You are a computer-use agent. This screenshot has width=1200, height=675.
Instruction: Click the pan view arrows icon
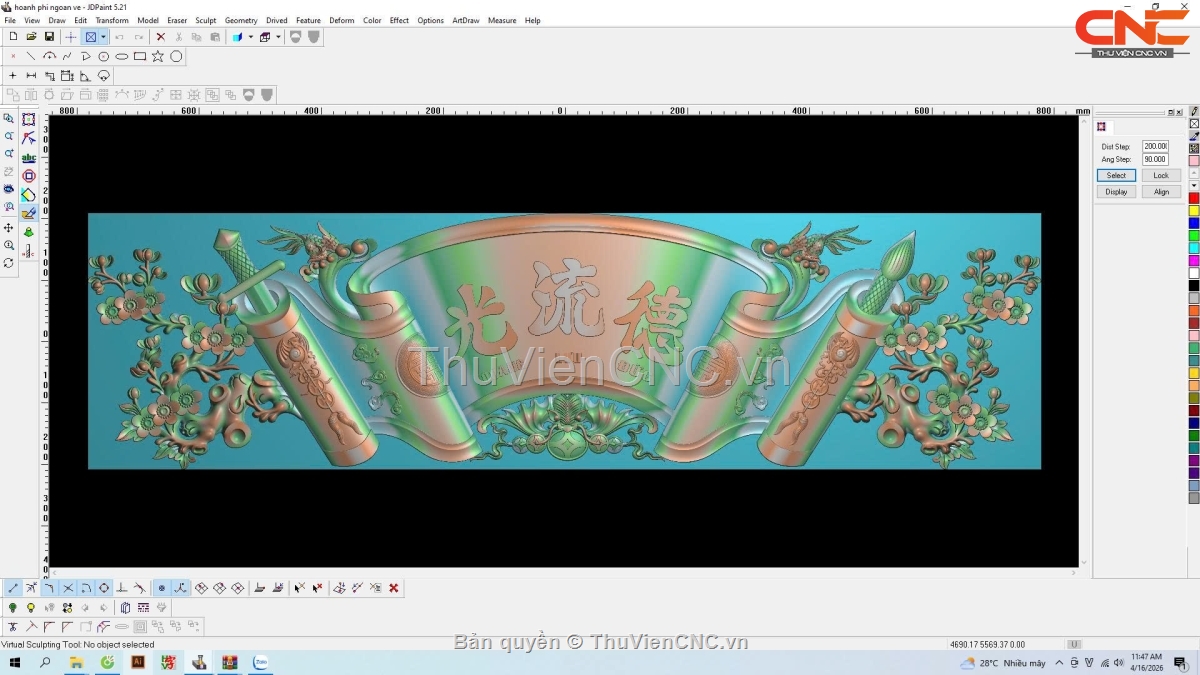[9, 228]
